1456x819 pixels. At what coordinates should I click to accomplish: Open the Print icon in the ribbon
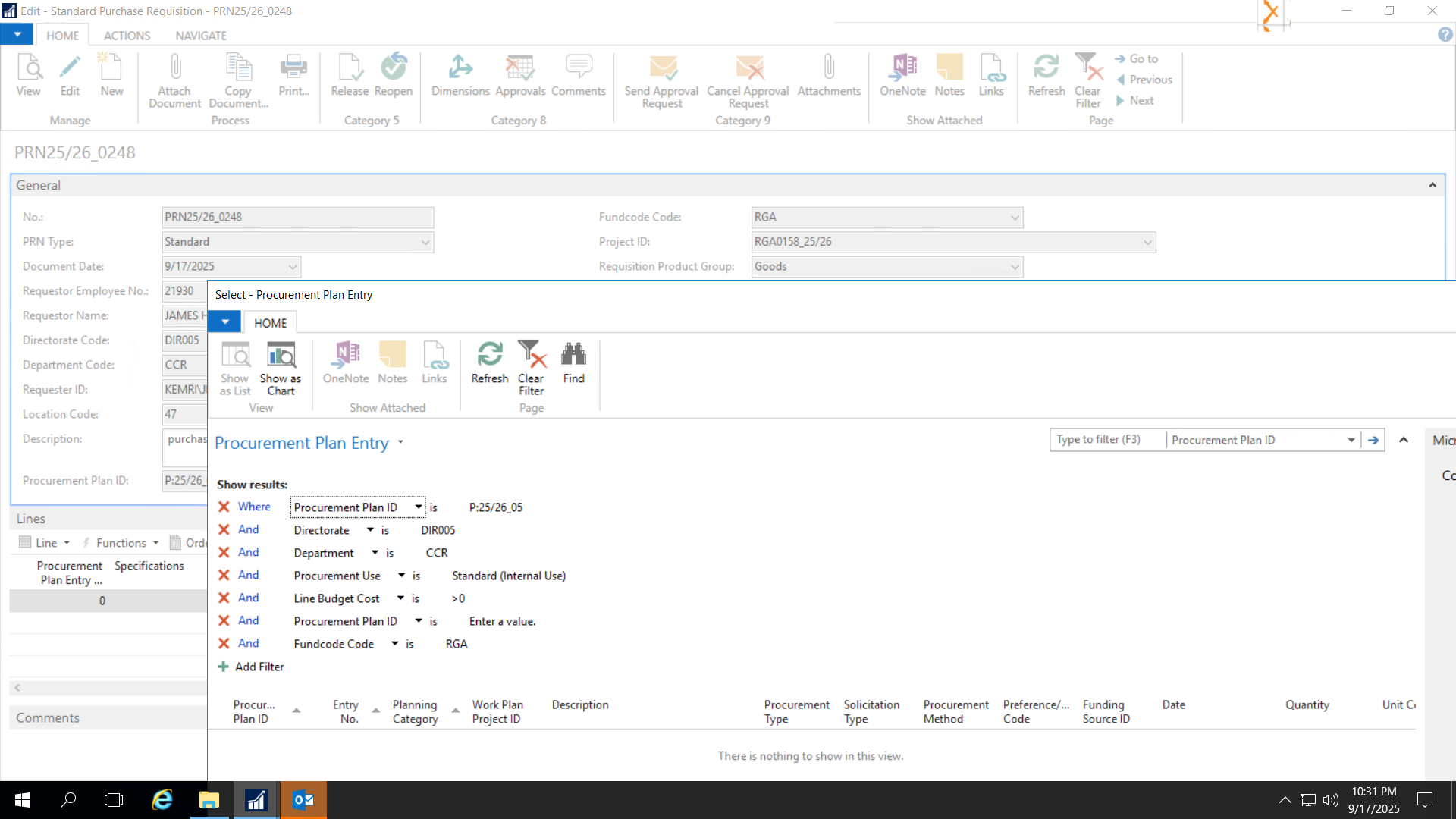coord(293,68)
